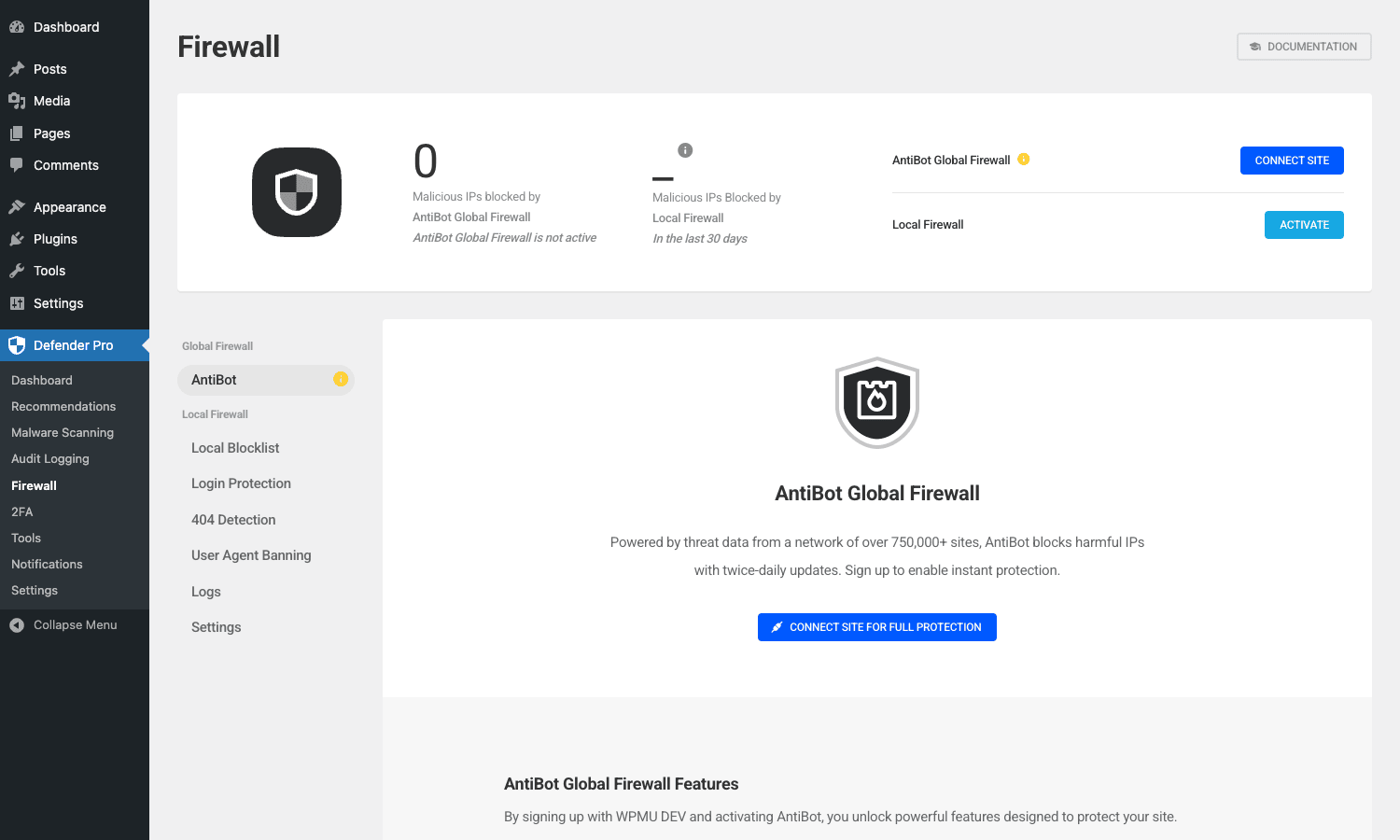Click the Comments bubble icon
This screenshot has width=1400, height=840.
[17, 165]
